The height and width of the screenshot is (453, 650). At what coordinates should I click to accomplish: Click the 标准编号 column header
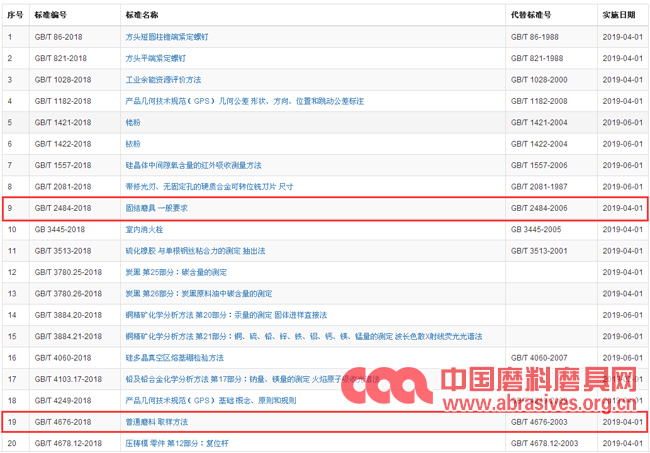[51, 16]
